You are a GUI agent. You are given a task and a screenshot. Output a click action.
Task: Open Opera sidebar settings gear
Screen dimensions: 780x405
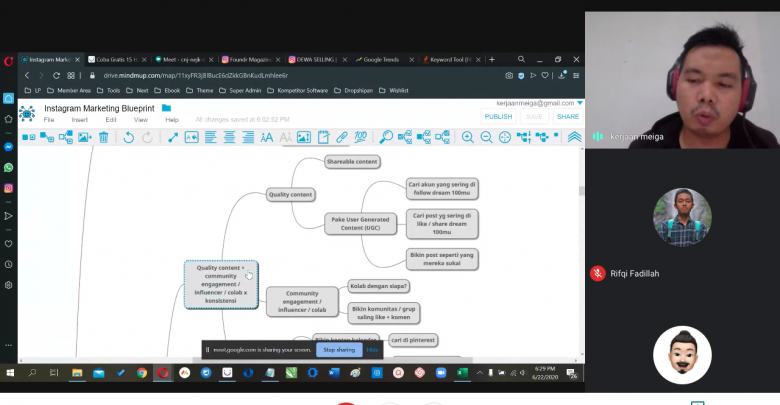pyautogui.click(x=8, y=285)
